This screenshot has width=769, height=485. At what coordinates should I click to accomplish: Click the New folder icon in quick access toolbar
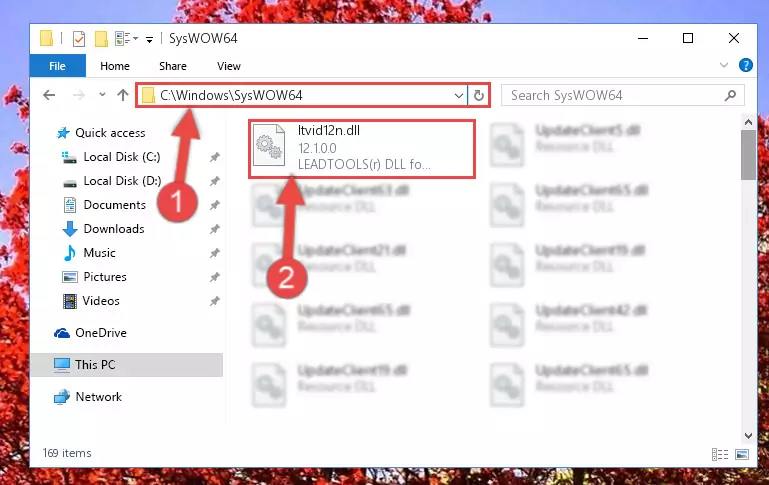[101, 38]
